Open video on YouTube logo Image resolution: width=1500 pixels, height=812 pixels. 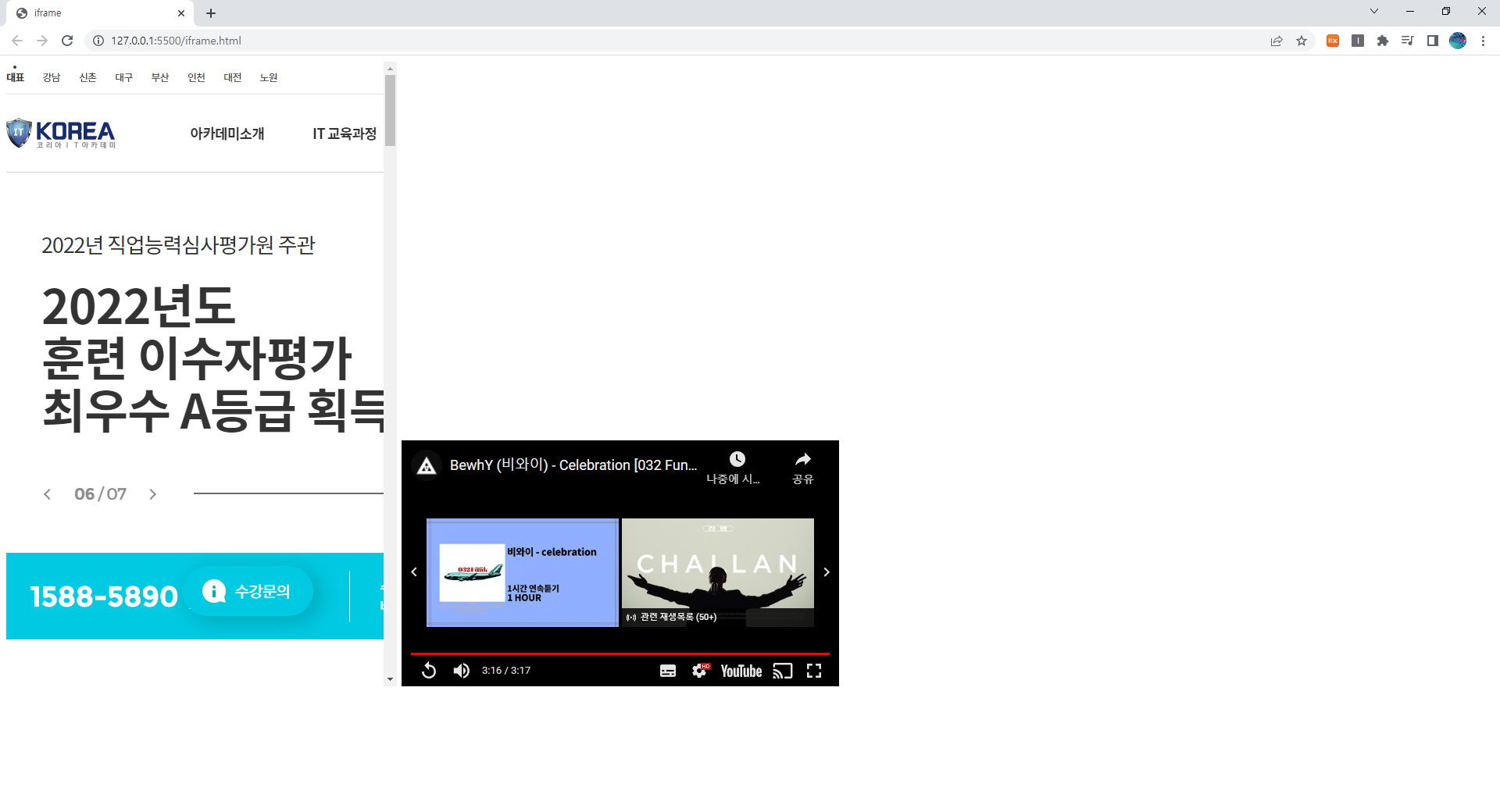[x=741, y=671]
